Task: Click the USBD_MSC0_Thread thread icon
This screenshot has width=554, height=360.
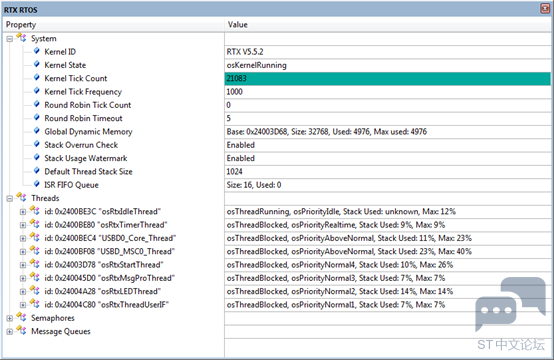Action: click(x=35, y=250)
